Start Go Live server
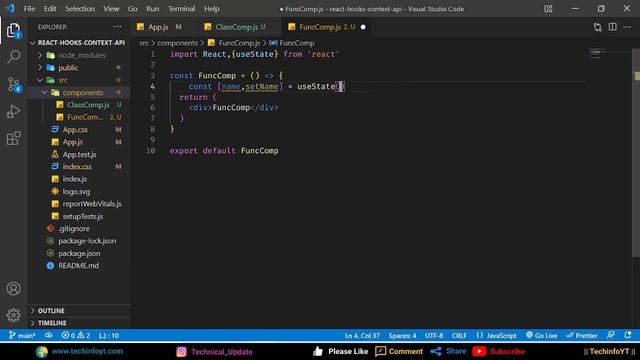Image resolution: width=640 pixels, height=360 pixels. pos(541,336)
